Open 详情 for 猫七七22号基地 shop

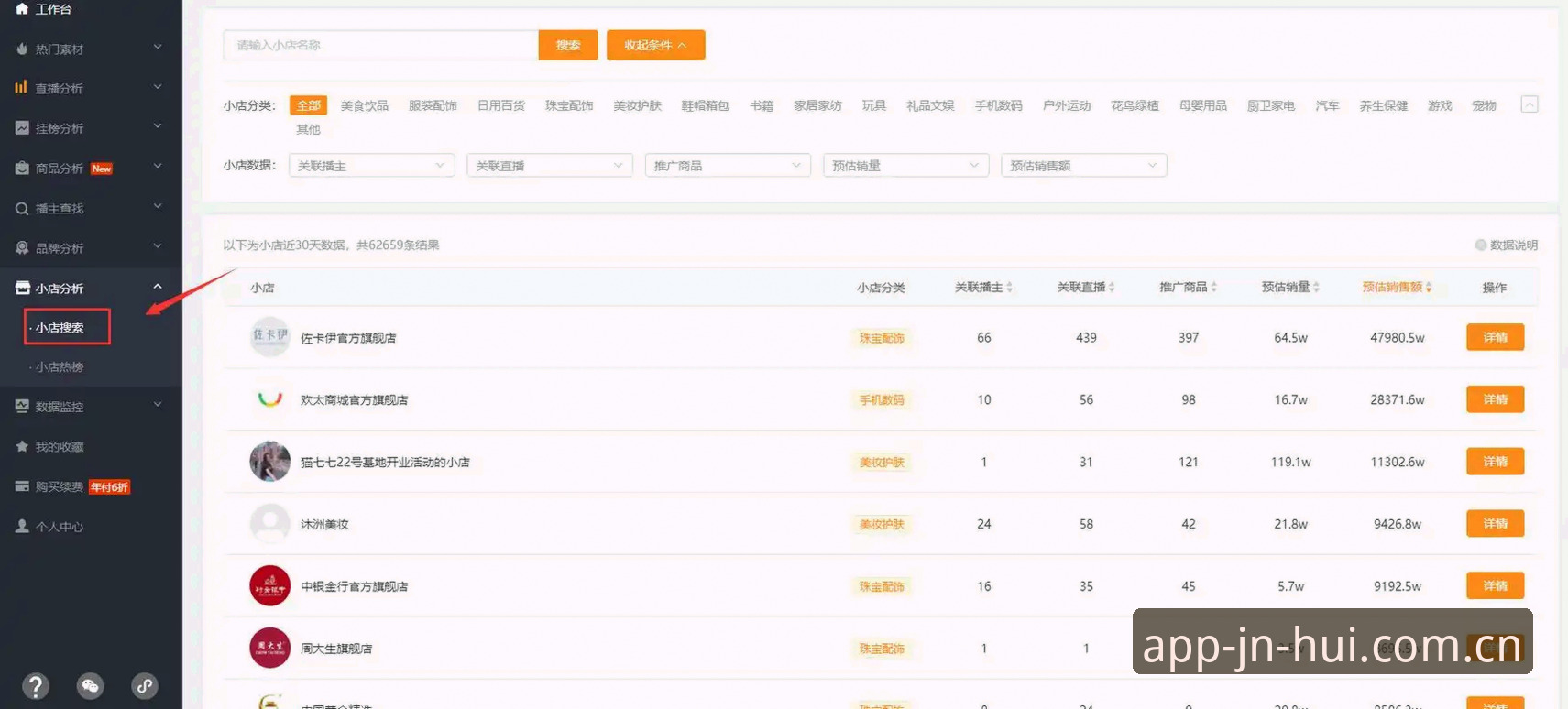1495,462
